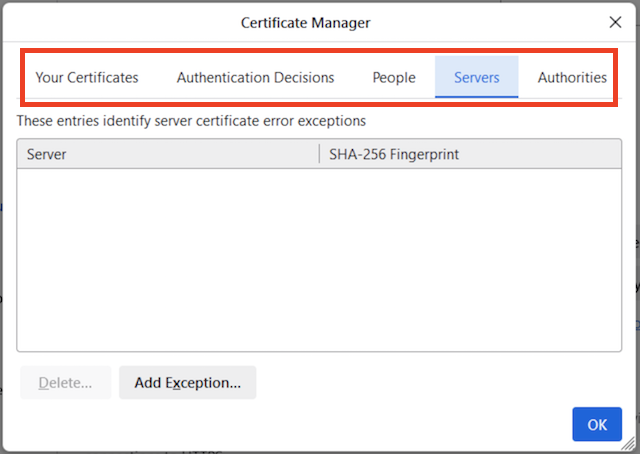
Task: Close the Certificate Manager dialog
Action: tap(615, 22)
